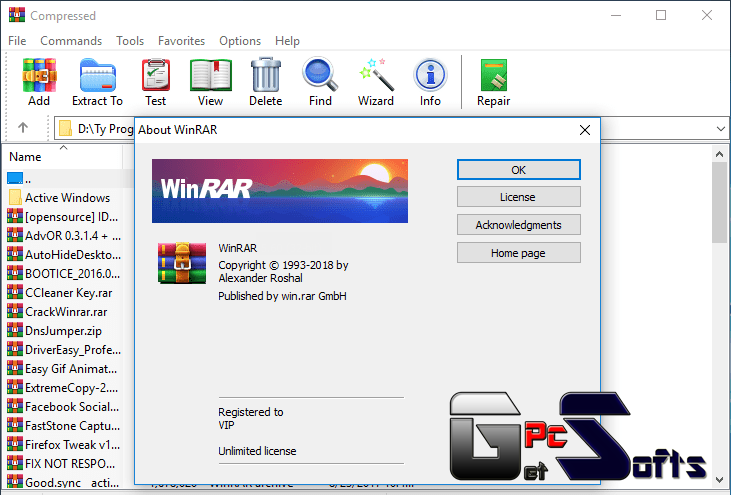
Task: Open the Commands menu
Action: 71,41
